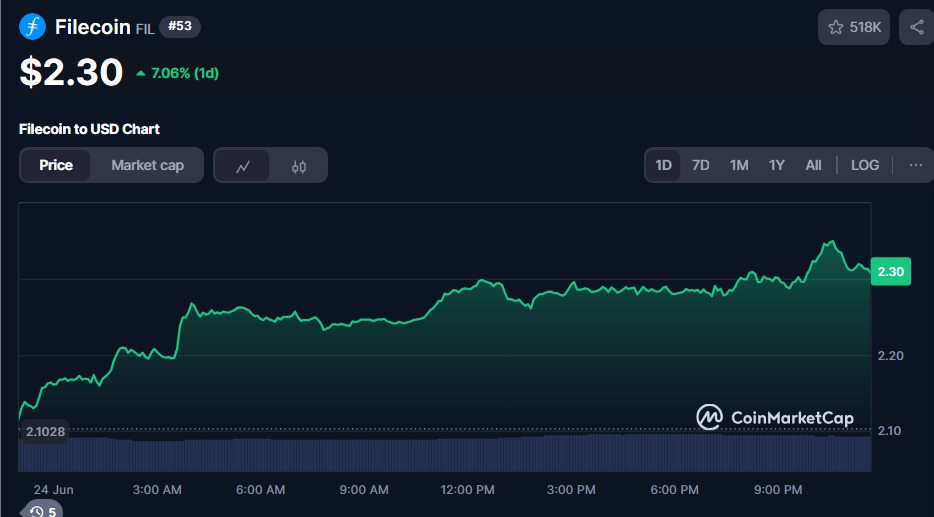Choose the 1Y time range
934x517 pixels.
pyautogui.click(x=776, y=165)
